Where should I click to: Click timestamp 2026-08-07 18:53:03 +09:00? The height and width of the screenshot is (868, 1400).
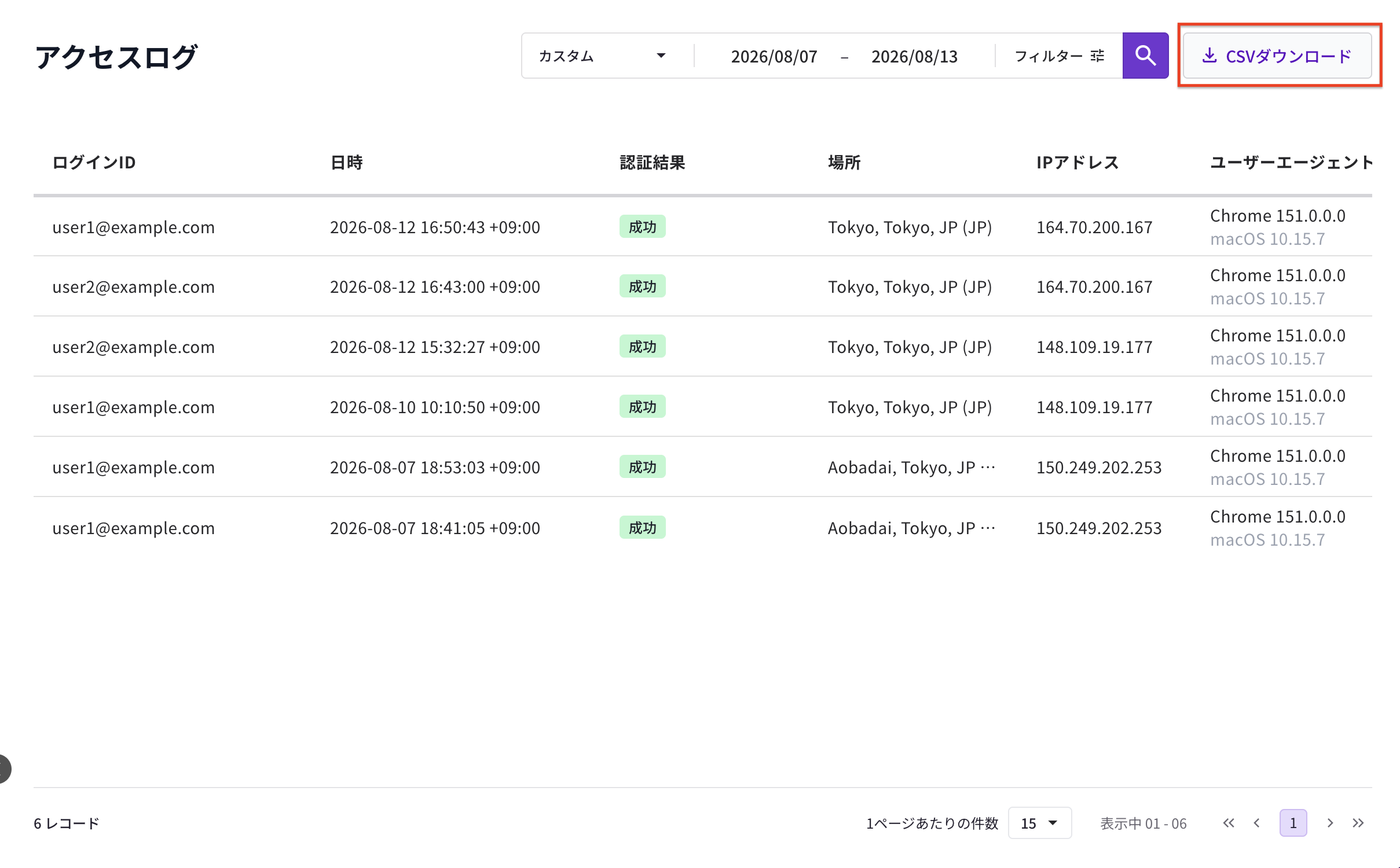(x=435, y=467)
